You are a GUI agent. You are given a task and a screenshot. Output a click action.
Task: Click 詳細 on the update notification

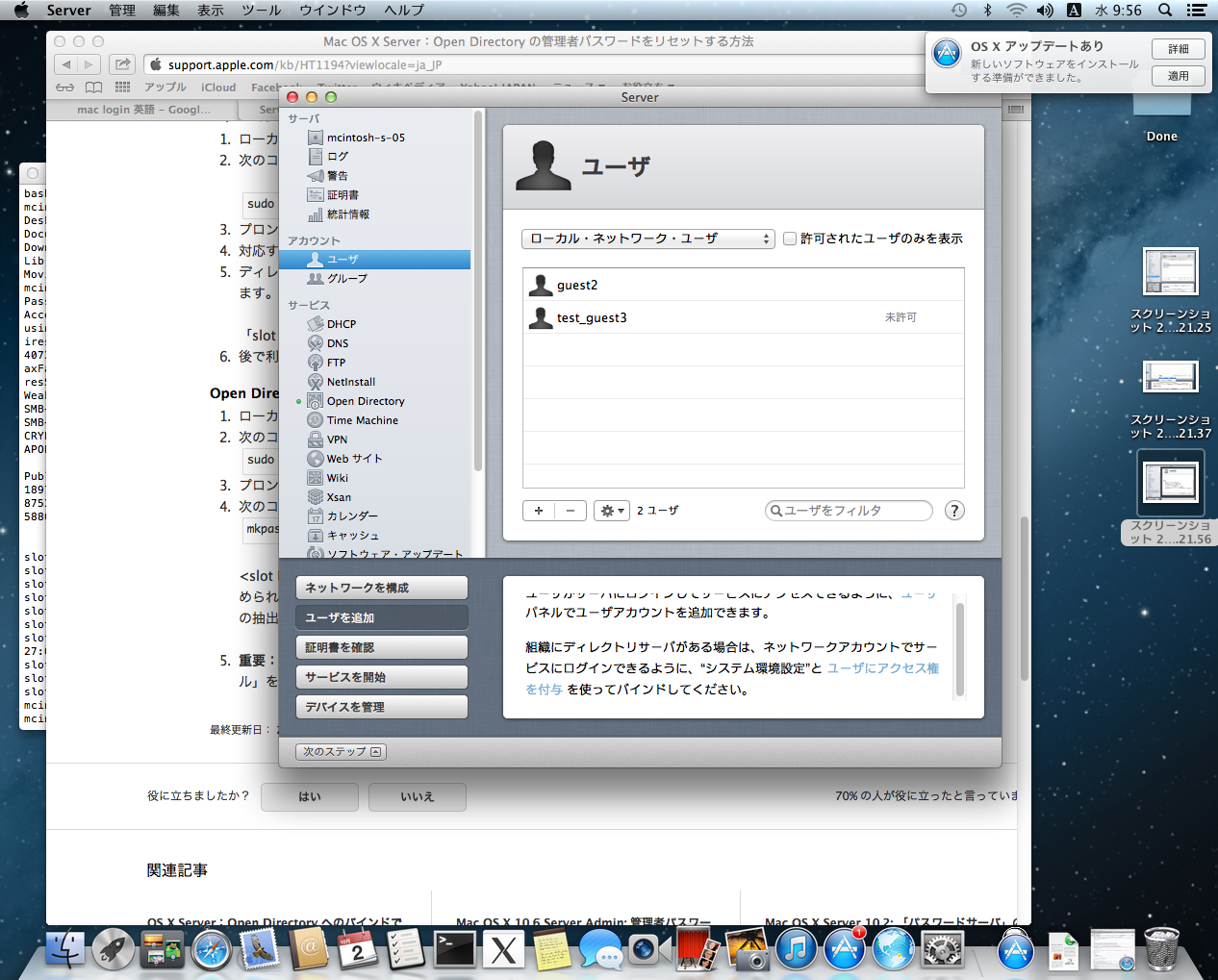click(1179, 49)
